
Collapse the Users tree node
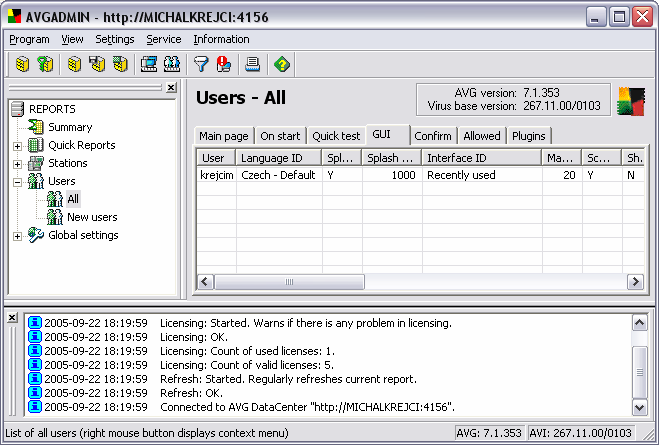[17, 182]
